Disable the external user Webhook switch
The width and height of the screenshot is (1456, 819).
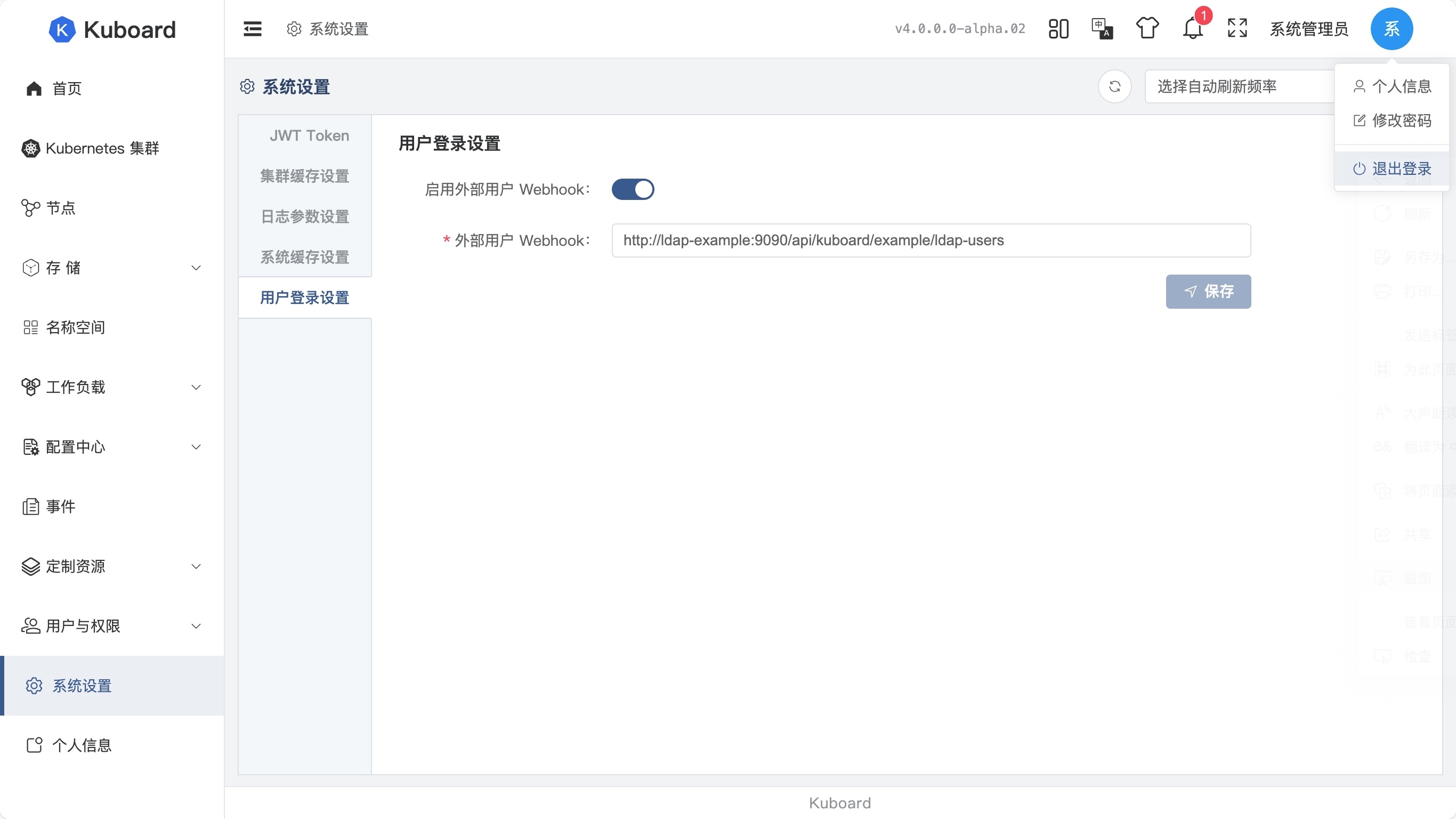[x=633, y=189]
